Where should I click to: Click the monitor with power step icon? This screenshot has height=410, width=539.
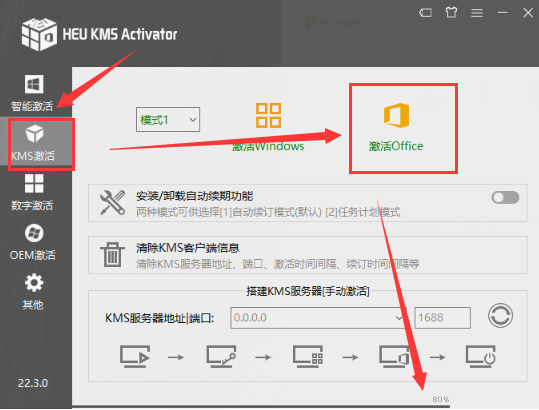tap(481, 356)
